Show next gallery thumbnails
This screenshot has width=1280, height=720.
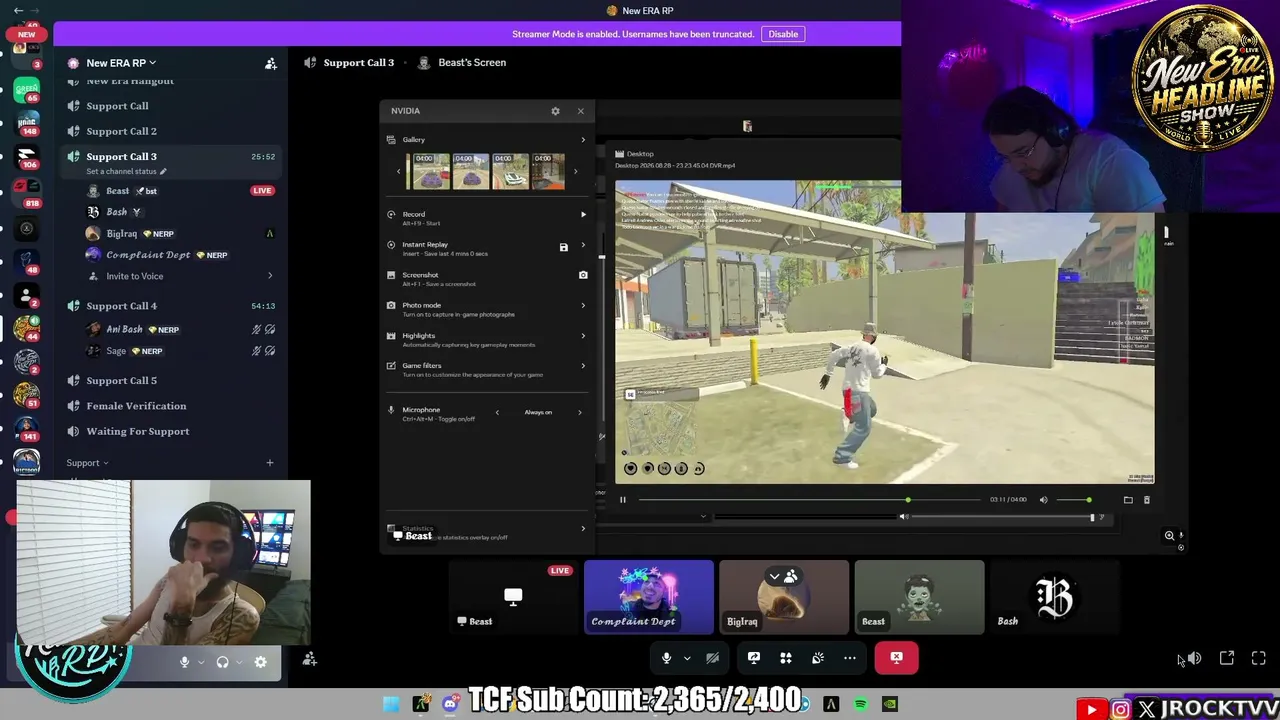tap(575, 171)
